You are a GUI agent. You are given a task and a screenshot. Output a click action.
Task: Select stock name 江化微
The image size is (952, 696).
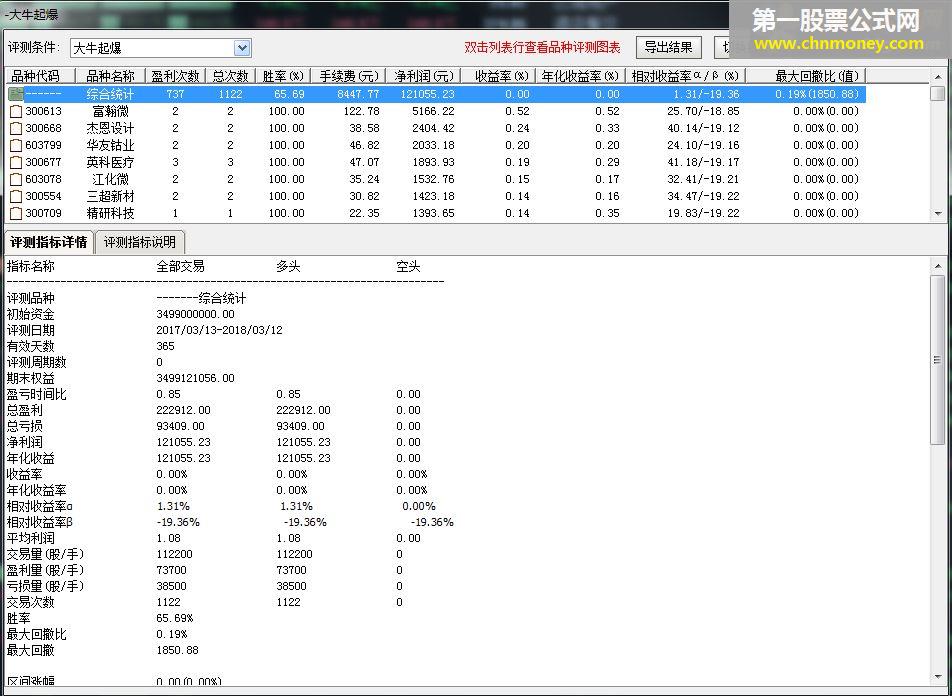(110, 180)
